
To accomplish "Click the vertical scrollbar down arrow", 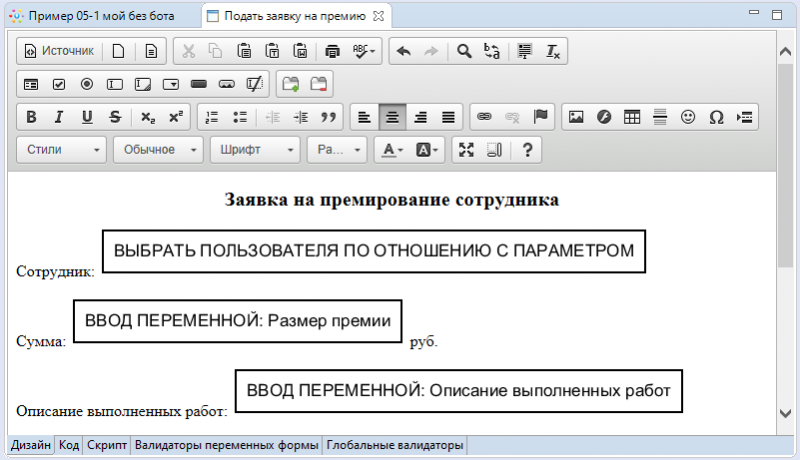I will point(785,412).
